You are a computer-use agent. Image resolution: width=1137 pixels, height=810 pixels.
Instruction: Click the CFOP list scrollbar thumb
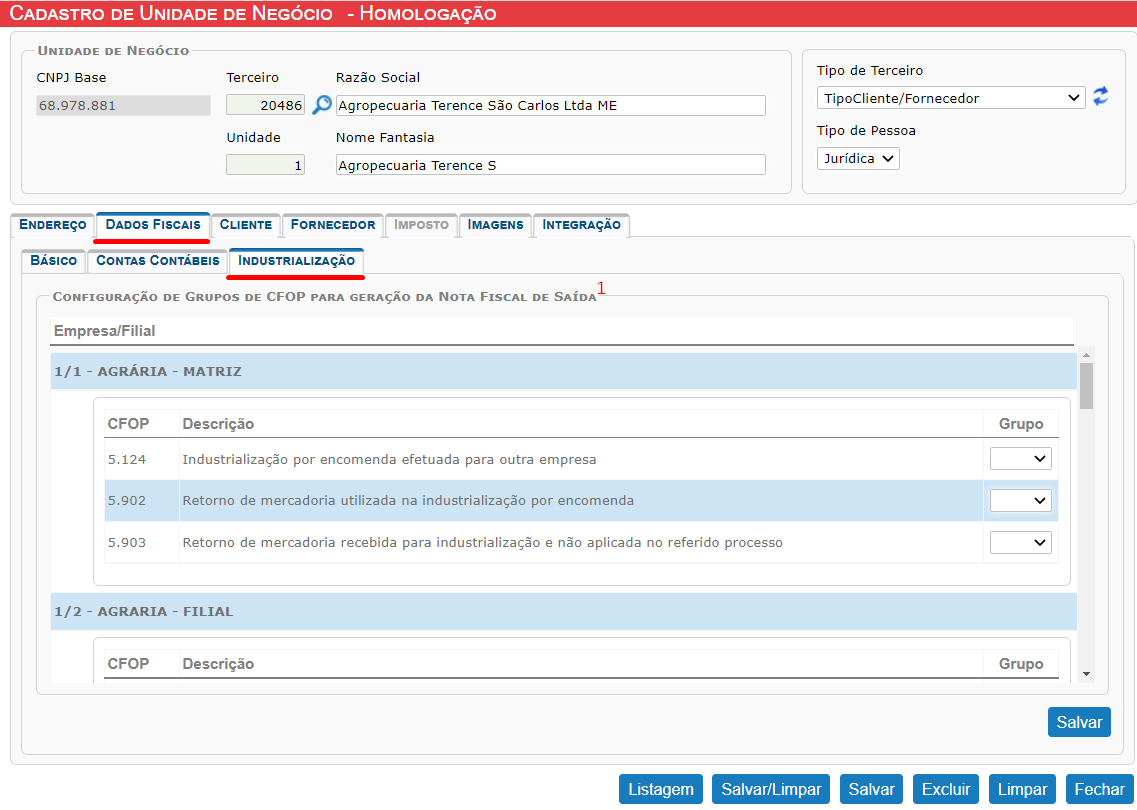1086,386
